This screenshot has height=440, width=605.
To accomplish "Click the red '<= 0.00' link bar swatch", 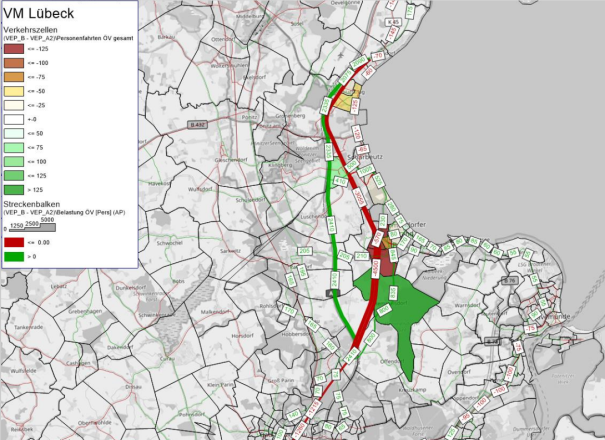I will click(13, 242).
